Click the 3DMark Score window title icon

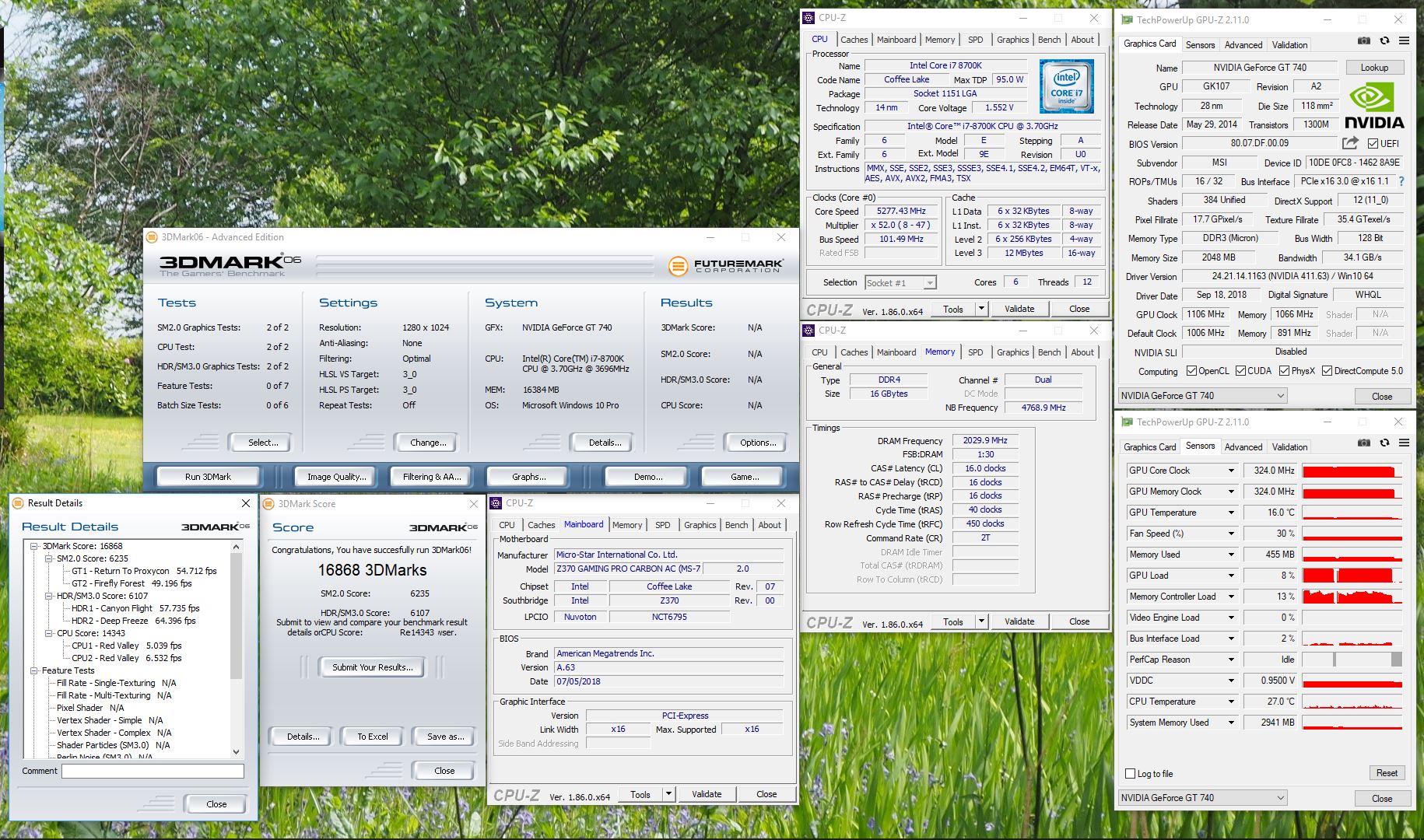(x=268, y=504)
